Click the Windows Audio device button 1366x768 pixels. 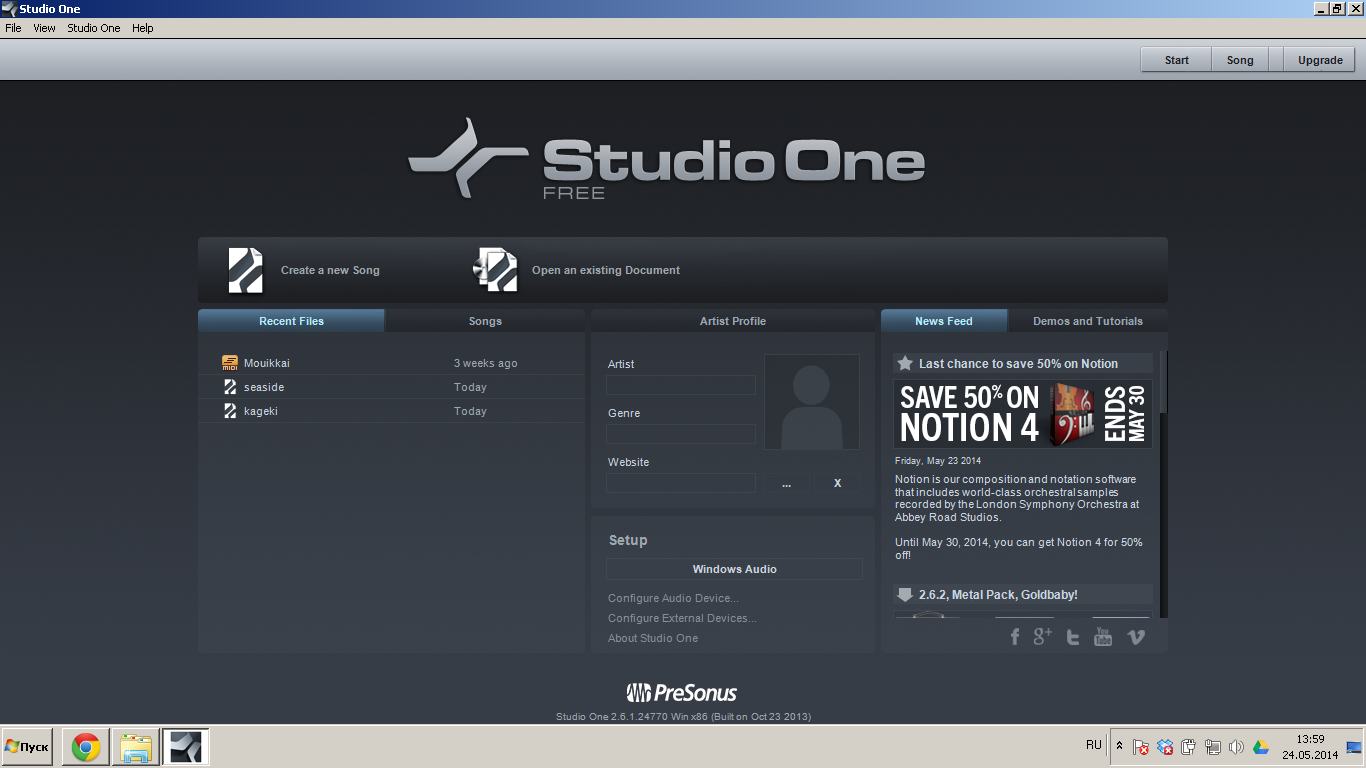734,569
